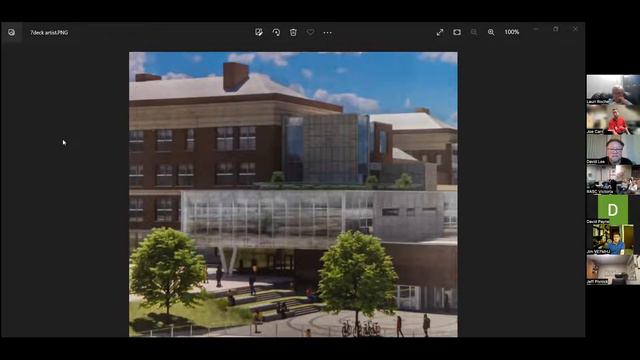Click the 100% zoom level
This screenshot has height=360, width=640.
pos(511,32)
